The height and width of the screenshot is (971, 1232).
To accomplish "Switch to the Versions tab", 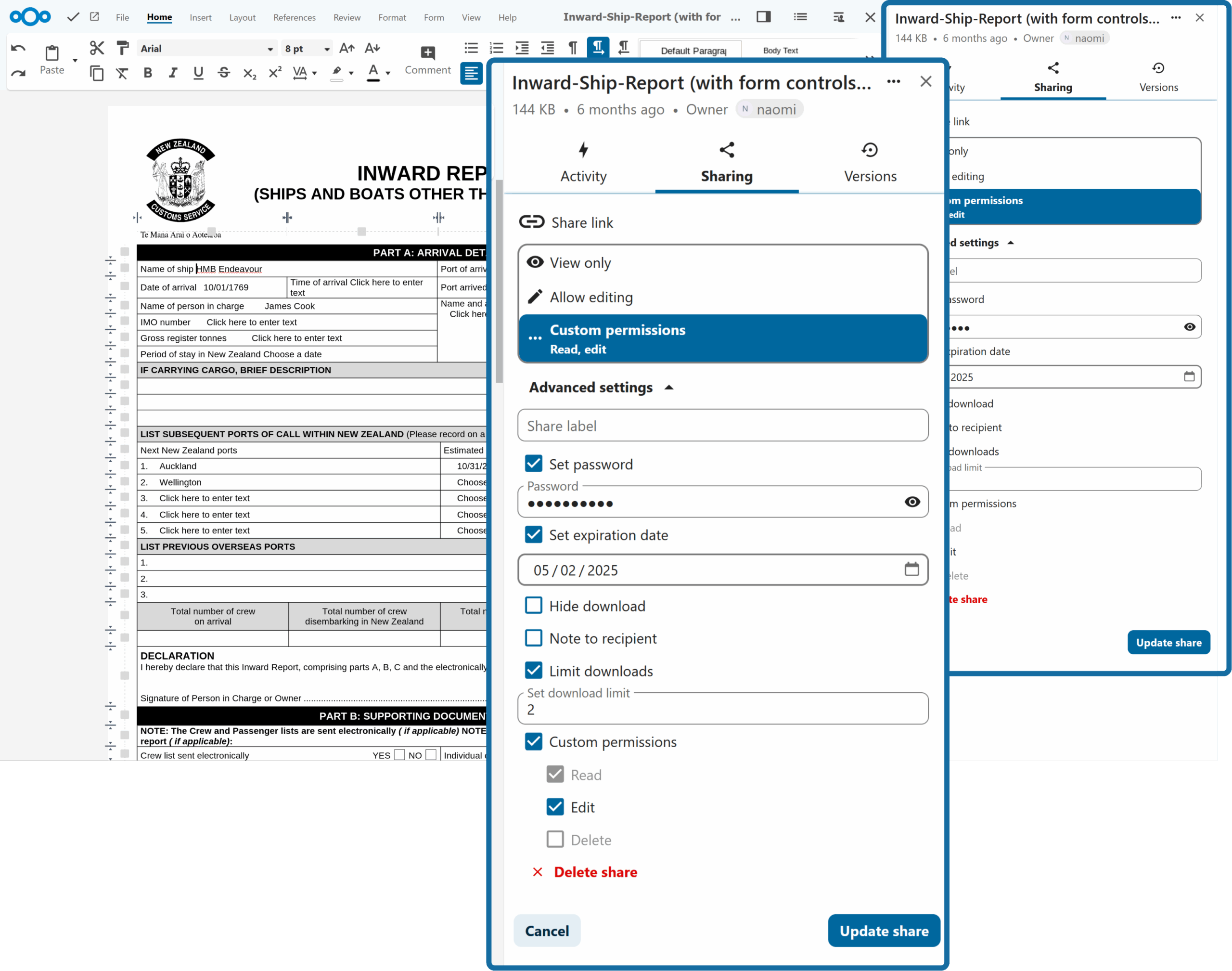I will coord(870,162).
